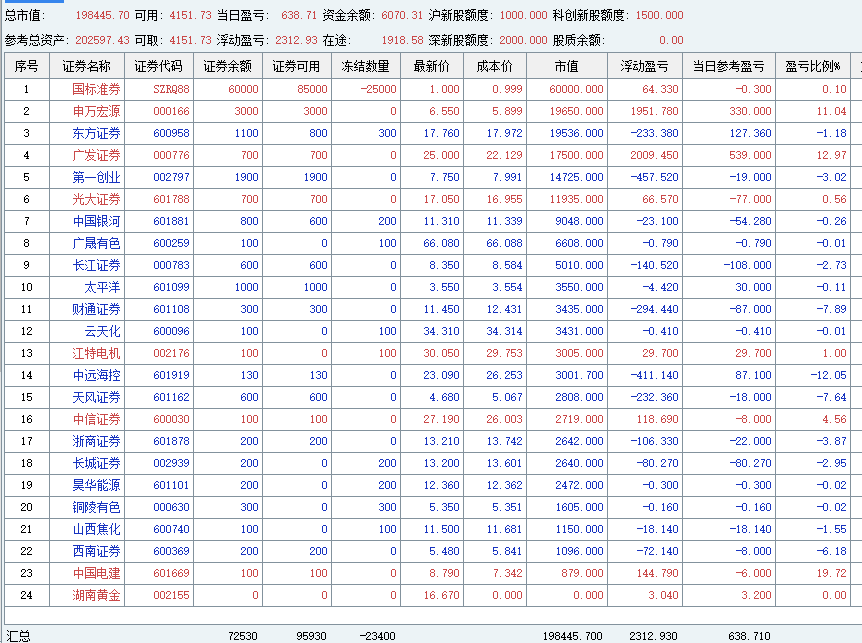Select the 铜陵有色 stock name

click(96, 507)
